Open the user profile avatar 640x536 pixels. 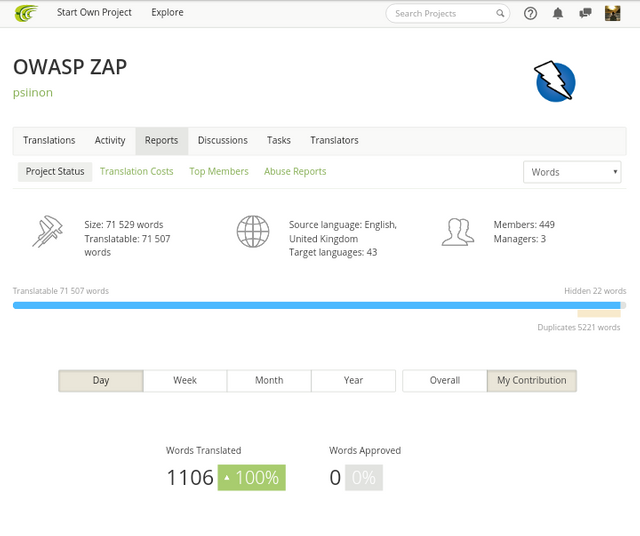pyautogui.click(x=612, y=13)
